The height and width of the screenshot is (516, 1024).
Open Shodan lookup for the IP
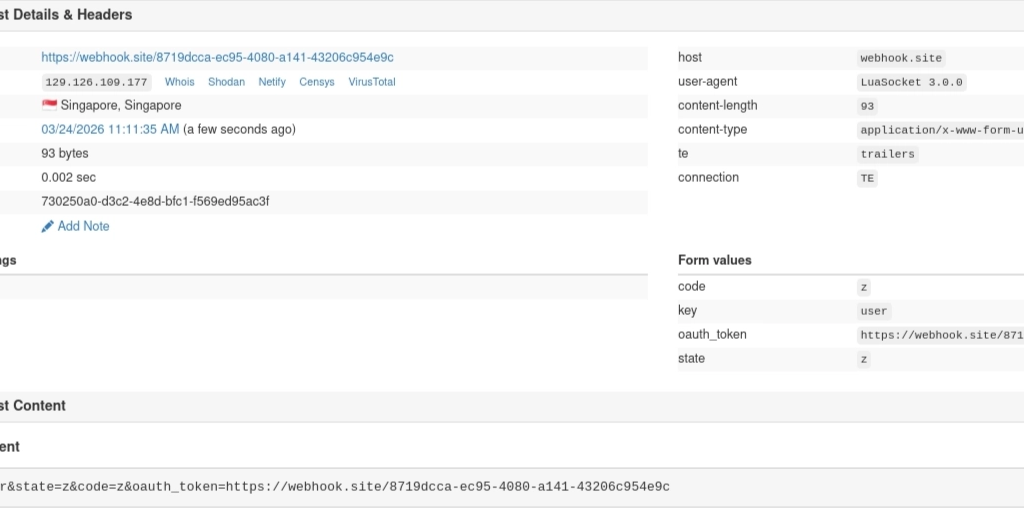[226, 82]
